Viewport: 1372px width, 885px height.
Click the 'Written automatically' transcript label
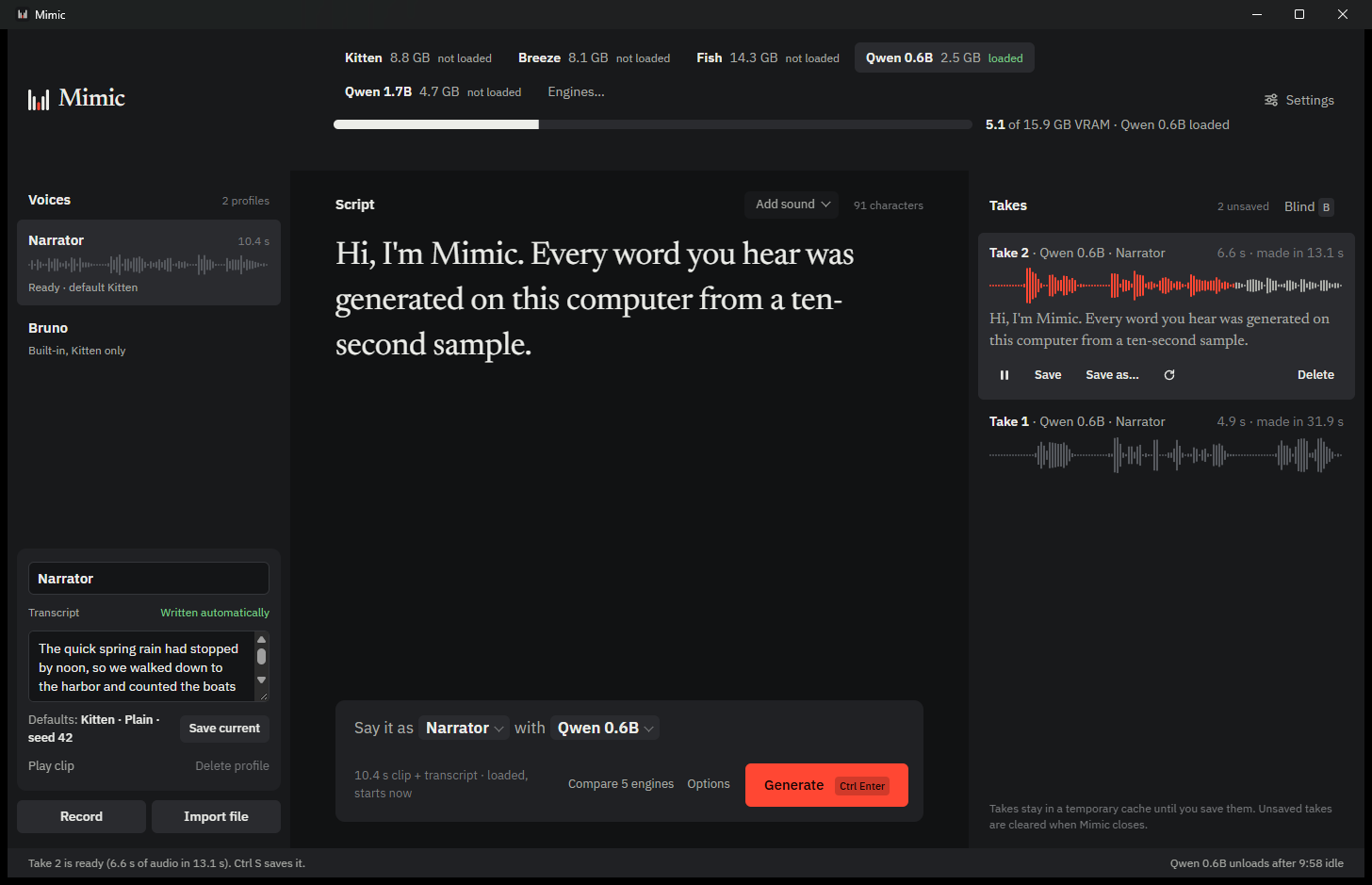click(x=215, y=613)
